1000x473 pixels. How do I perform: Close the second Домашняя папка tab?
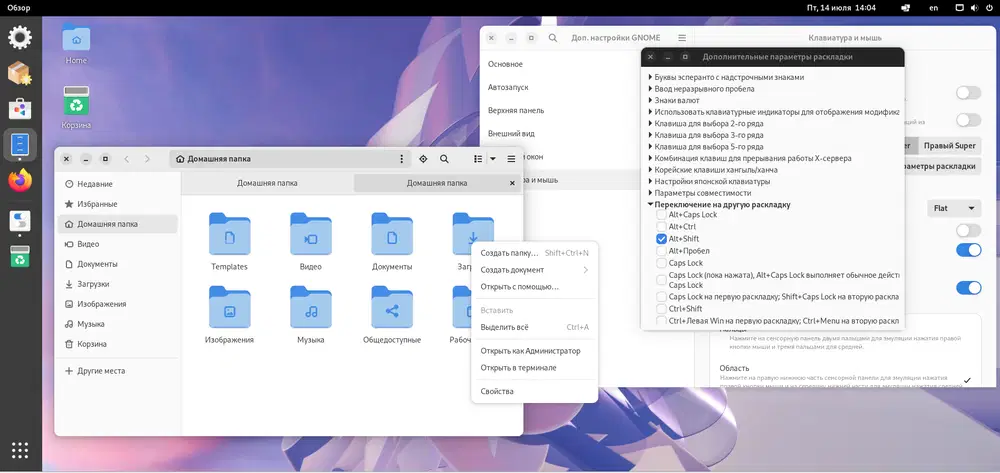click(511, 183)
